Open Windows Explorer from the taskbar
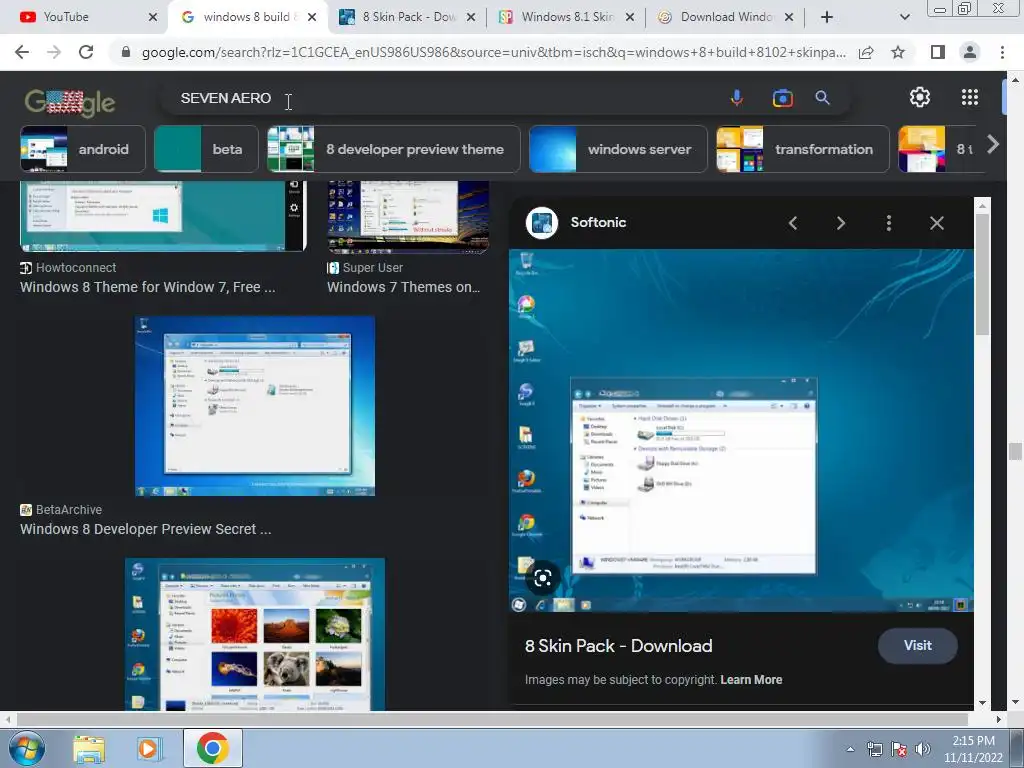This screenshot has width=1024, height=768. (89, 749)
